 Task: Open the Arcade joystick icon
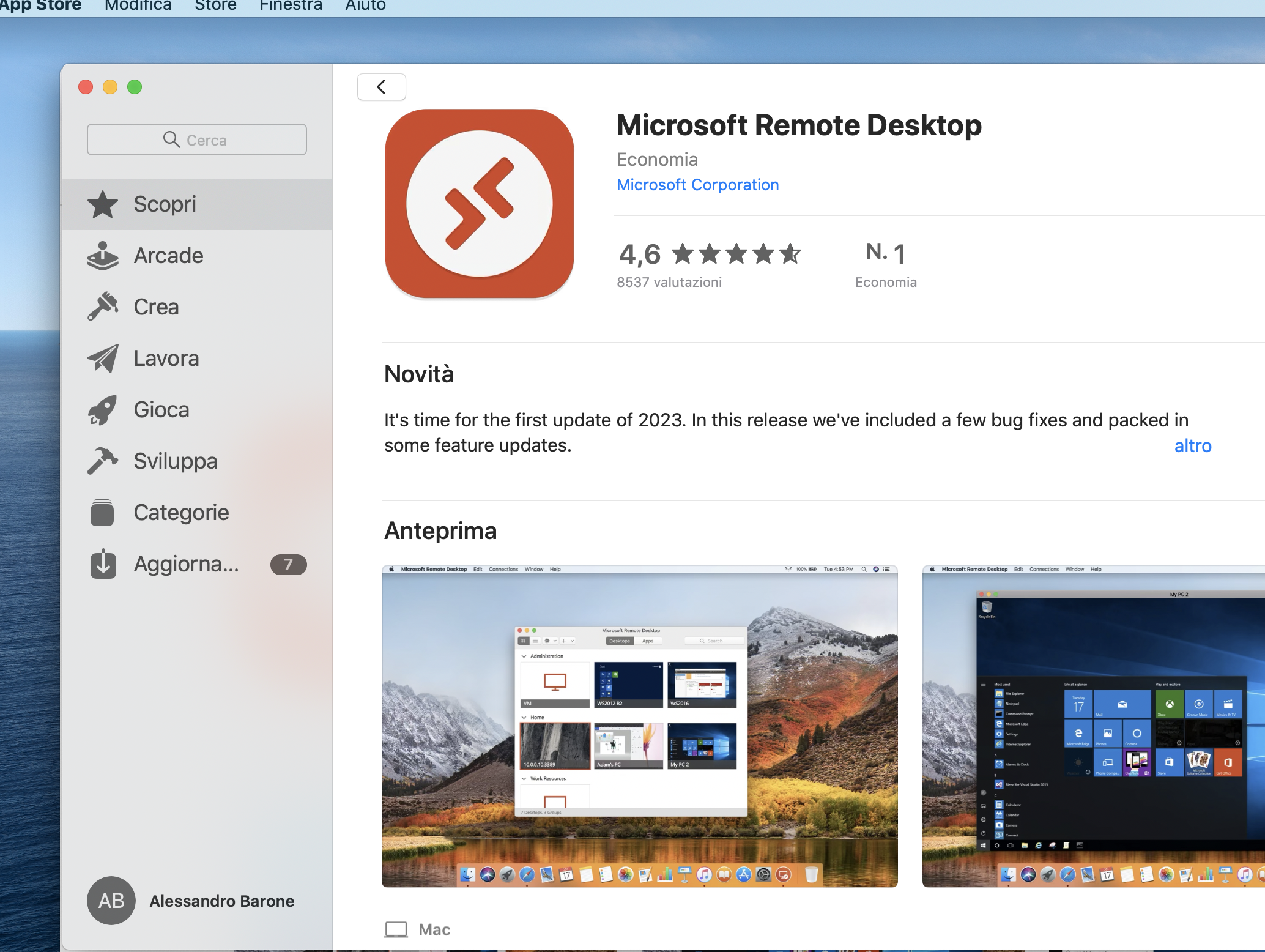coord(103,256)
